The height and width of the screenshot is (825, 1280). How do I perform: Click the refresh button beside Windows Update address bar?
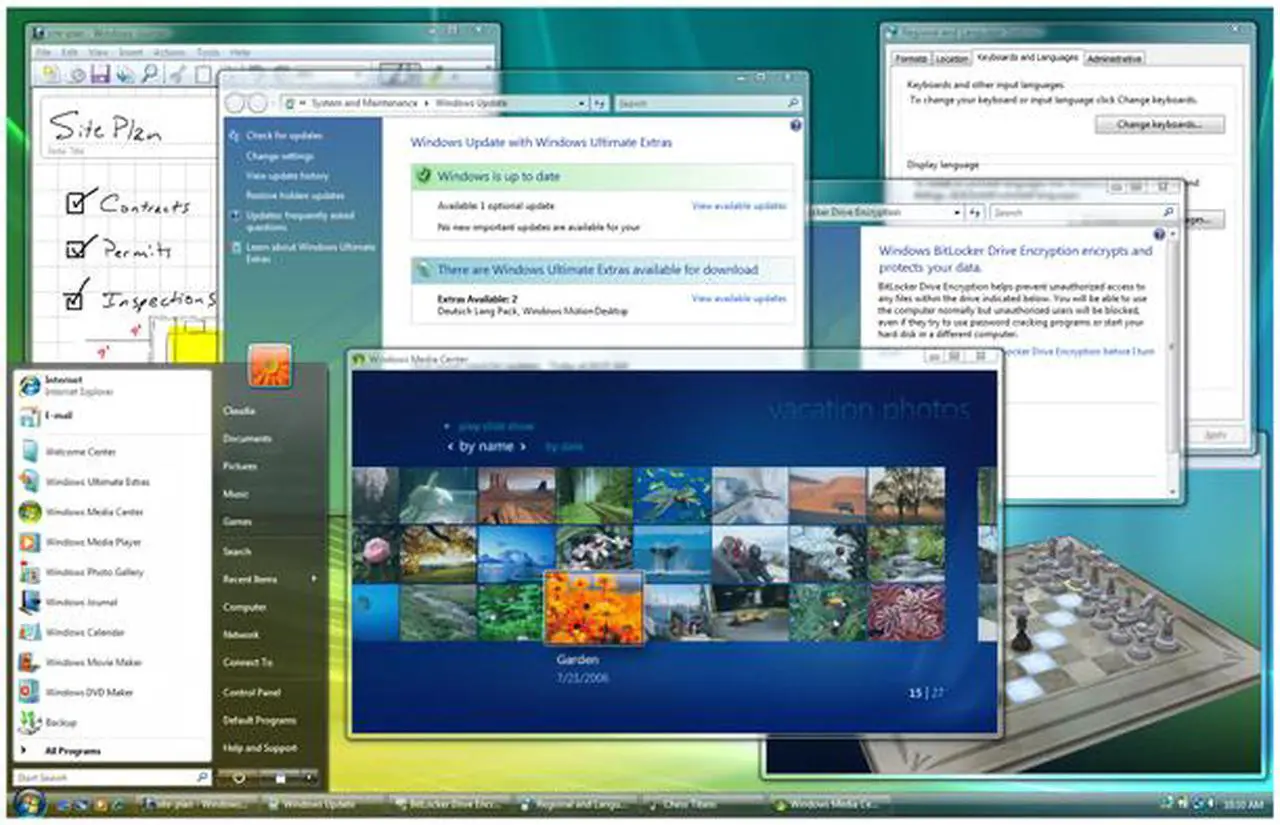599,103
